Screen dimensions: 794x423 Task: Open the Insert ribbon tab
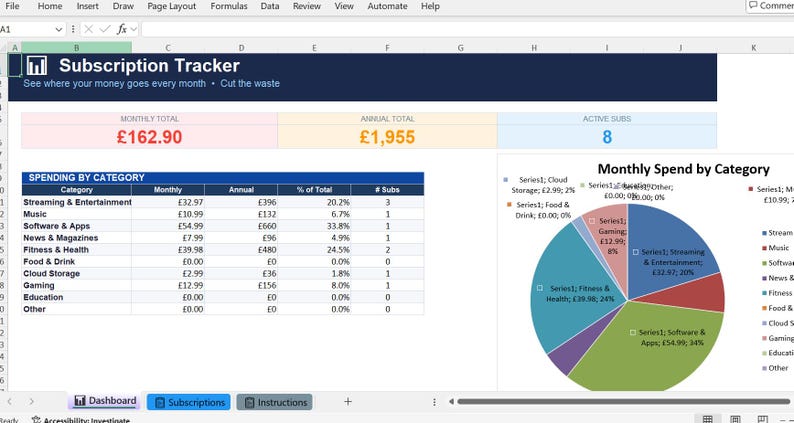pos(88,6)
